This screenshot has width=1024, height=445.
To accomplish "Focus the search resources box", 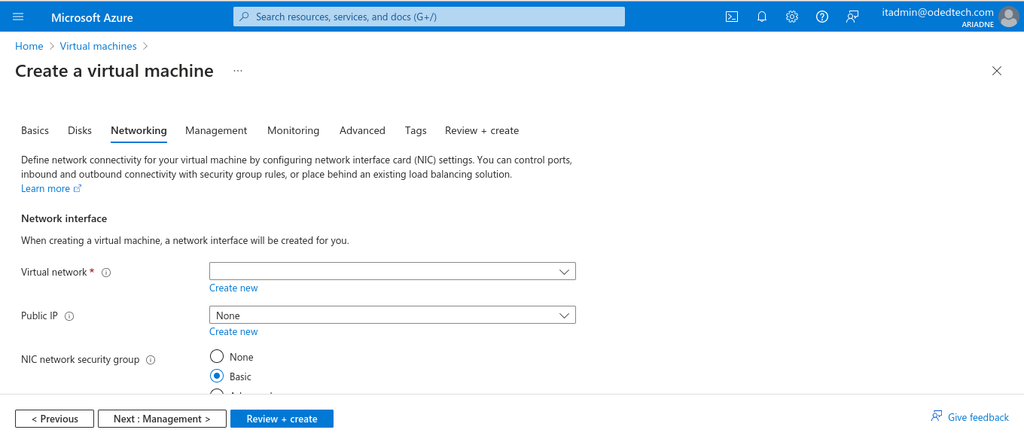I will 428,17.
